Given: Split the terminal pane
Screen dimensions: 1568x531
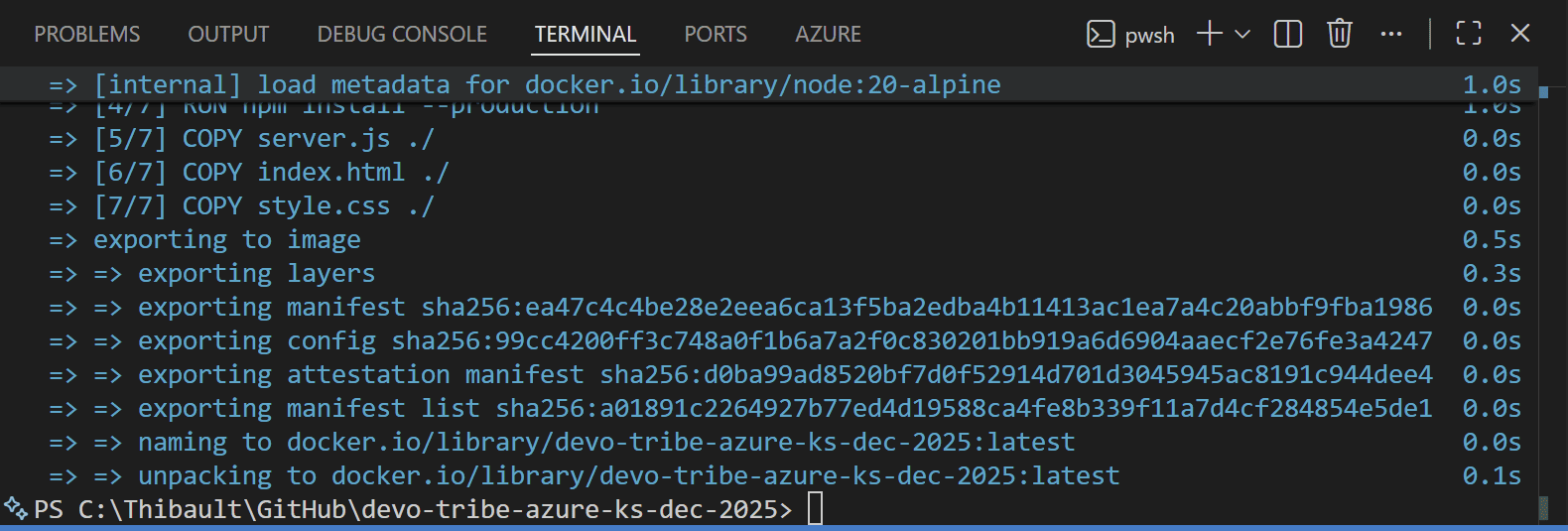Looking at the screenshot, I should [x=1288, y=34].
